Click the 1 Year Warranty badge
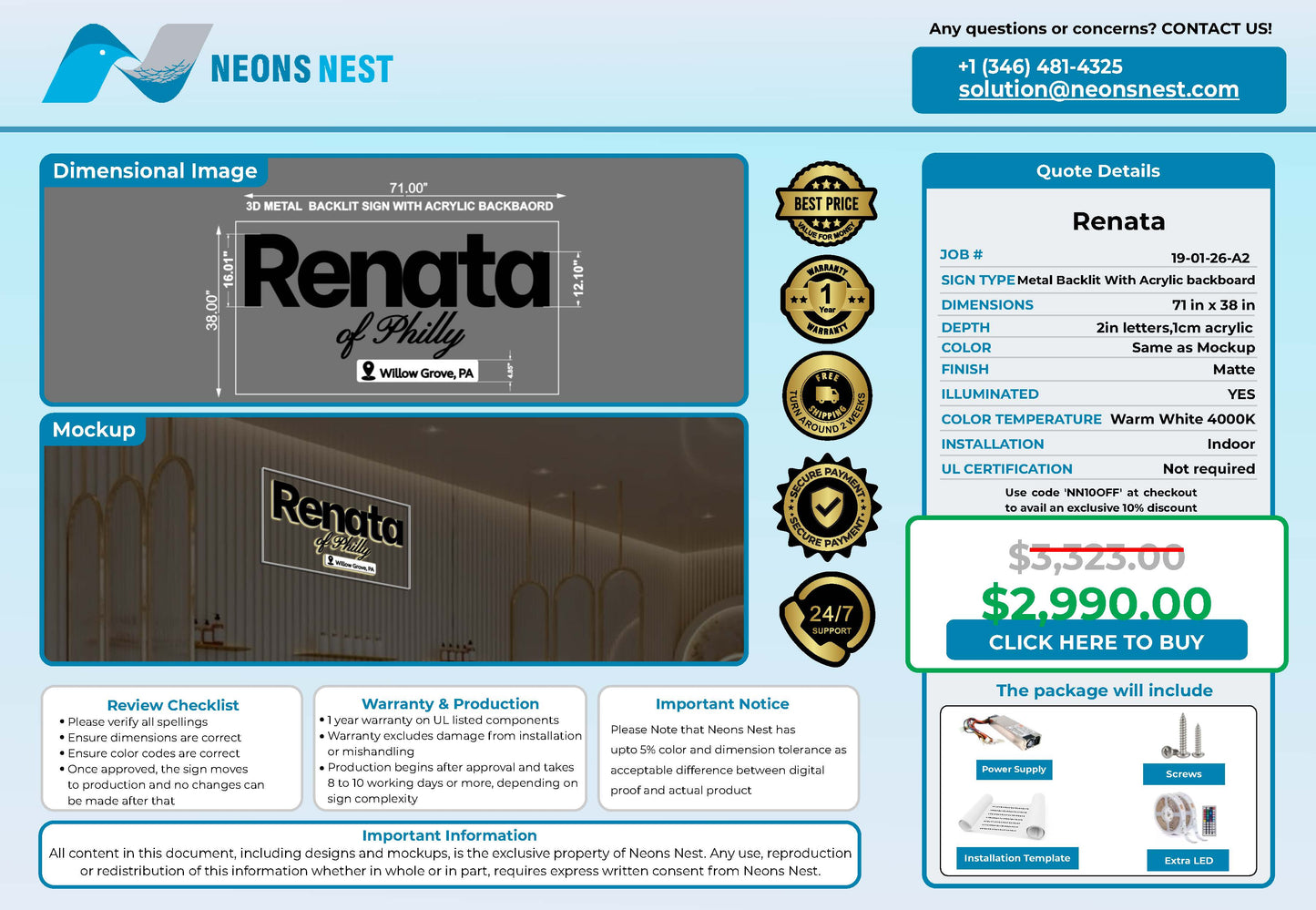This screenshot has width=1316, height=910. 827,299
